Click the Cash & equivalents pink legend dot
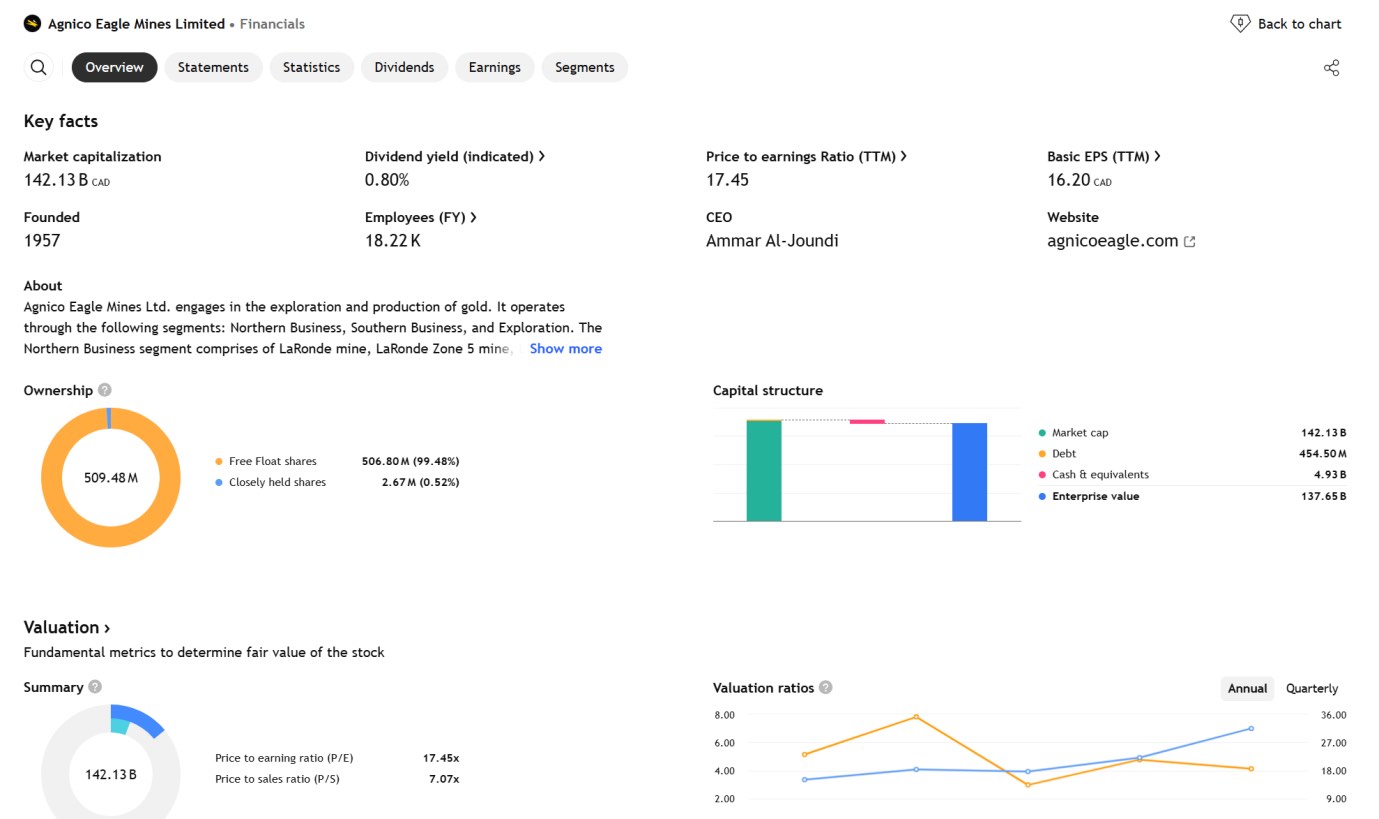This screenshot has width=1379, height=819. (x=1042, y=475)
